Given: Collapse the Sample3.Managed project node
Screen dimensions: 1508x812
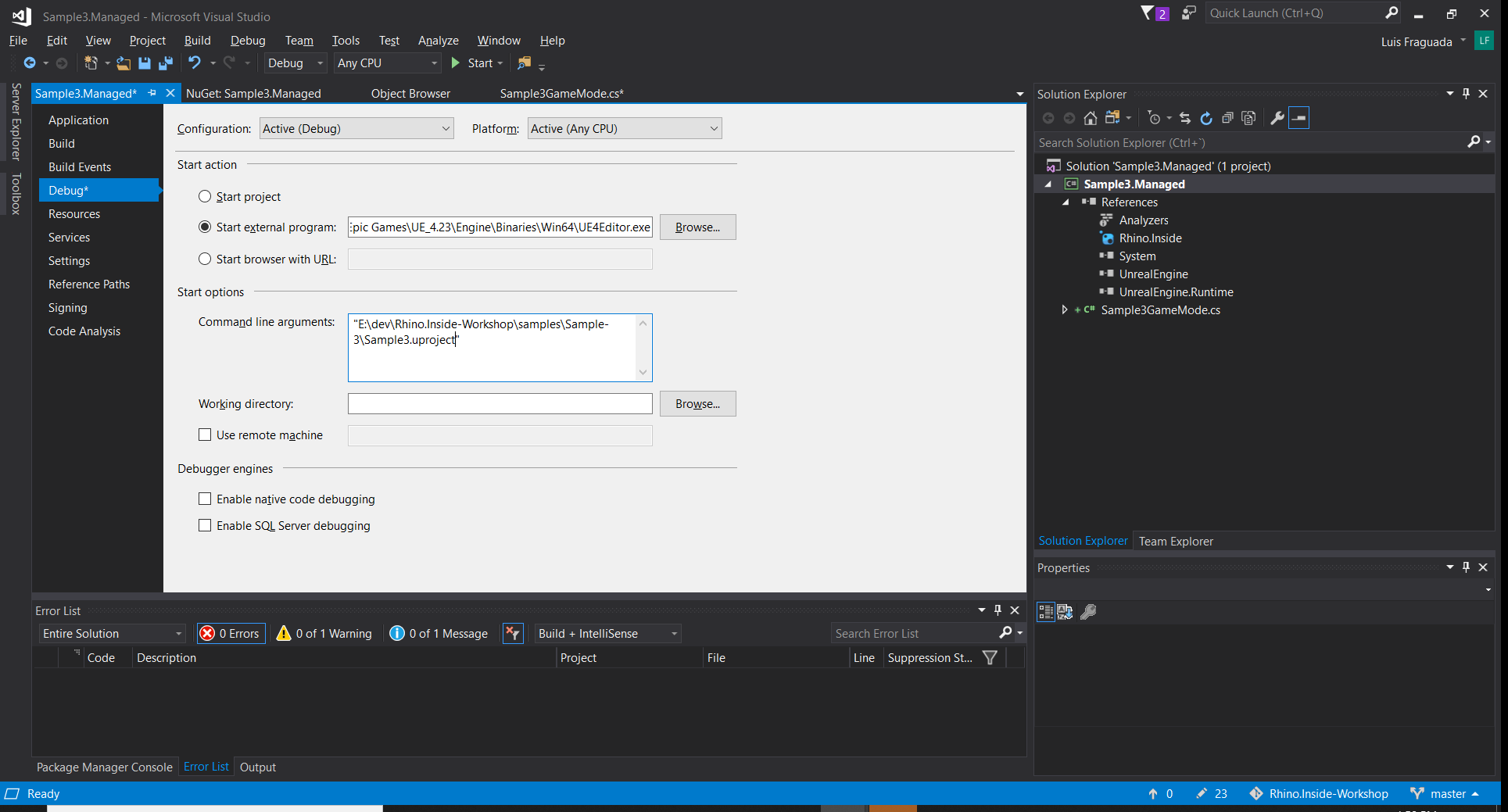Looking at the screenshot, I should [1048, 184].
